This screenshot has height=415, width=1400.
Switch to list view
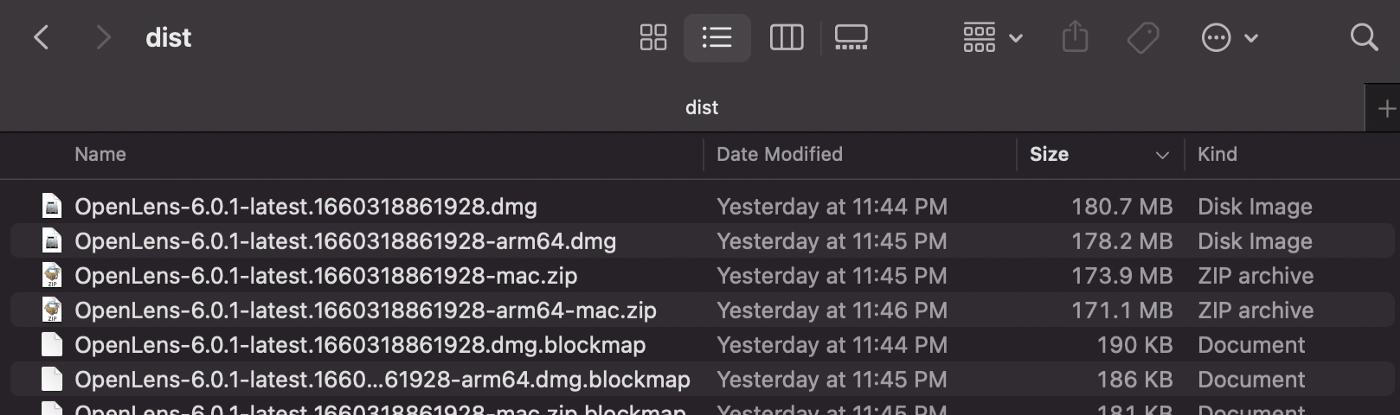[717, 38]
